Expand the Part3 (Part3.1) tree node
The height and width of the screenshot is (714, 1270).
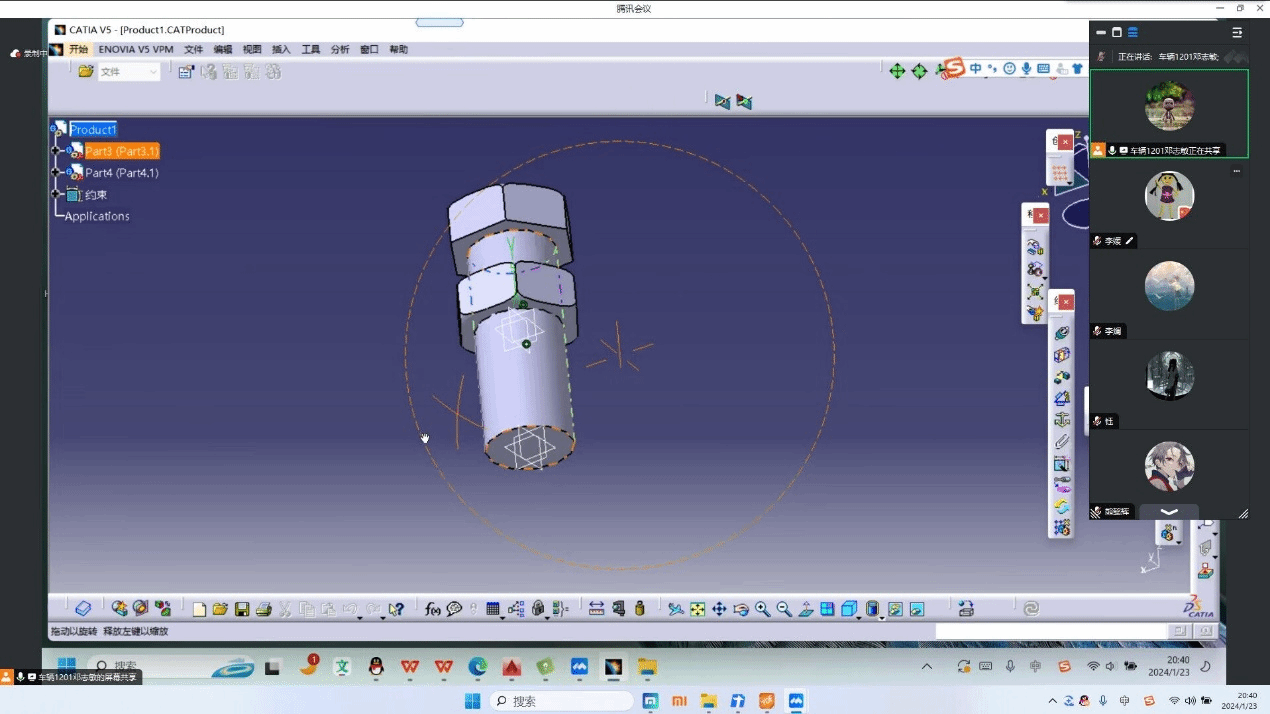56,151
